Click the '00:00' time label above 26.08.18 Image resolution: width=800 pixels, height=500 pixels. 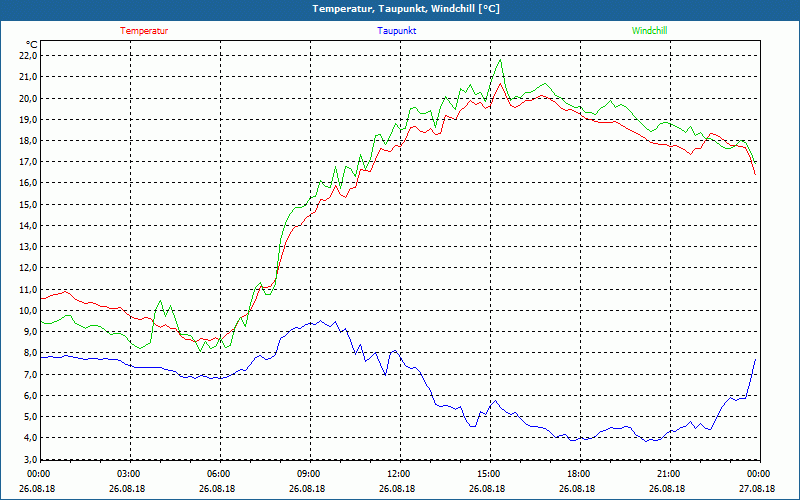pos(38,474)
